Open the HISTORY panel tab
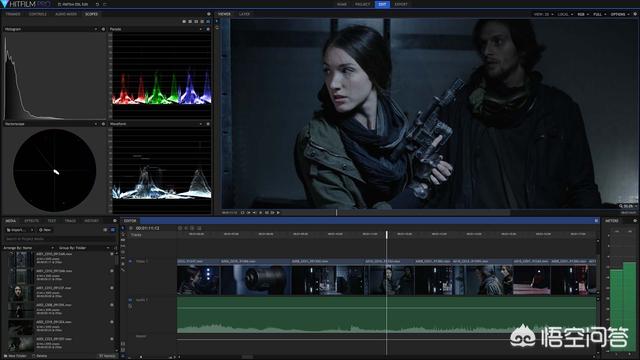The height and width of the screenshot is (360, 640). pyautogui.click(x=91, y=221)
